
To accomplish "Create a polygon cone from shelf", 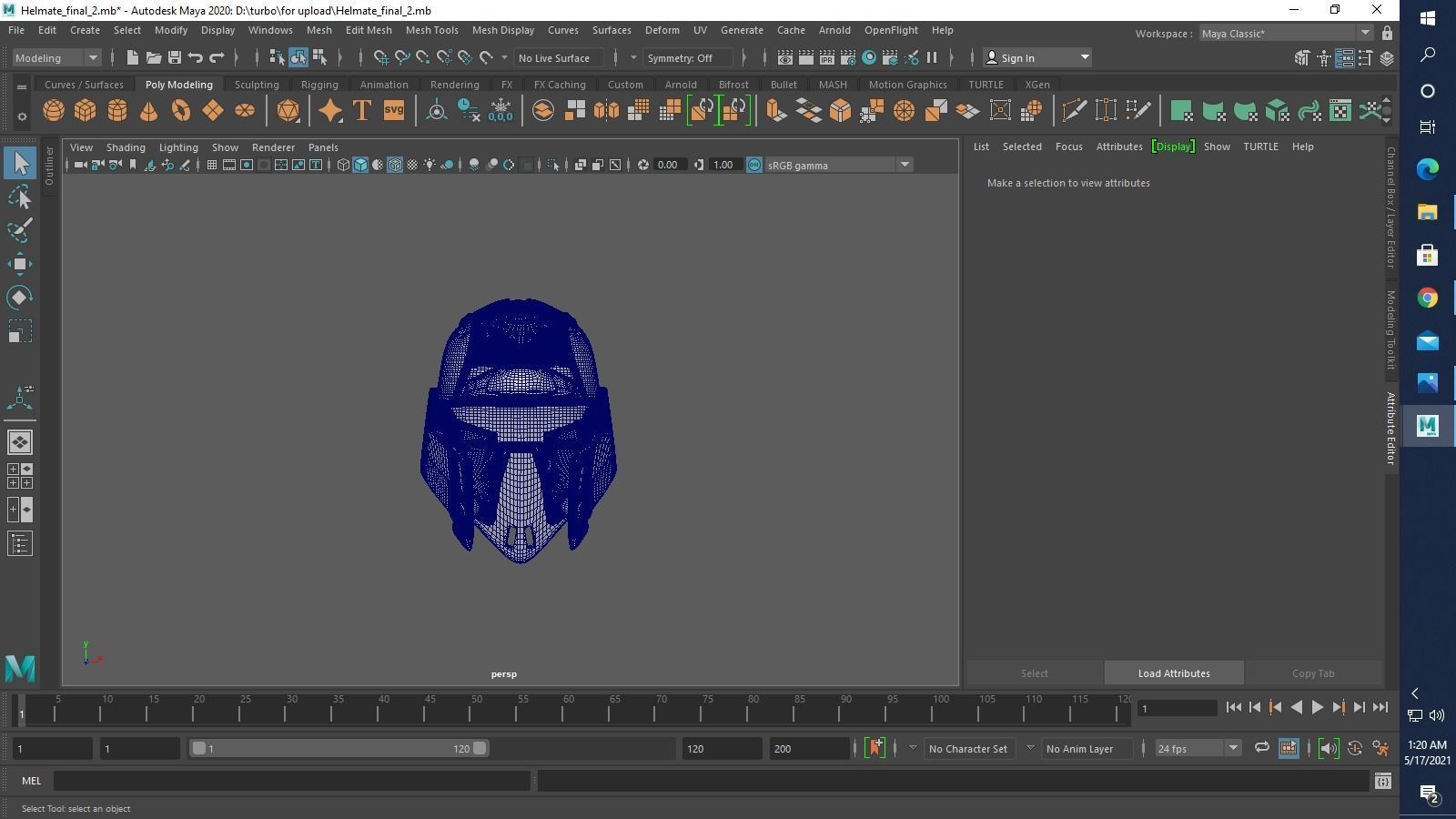I will pos(148,111).
